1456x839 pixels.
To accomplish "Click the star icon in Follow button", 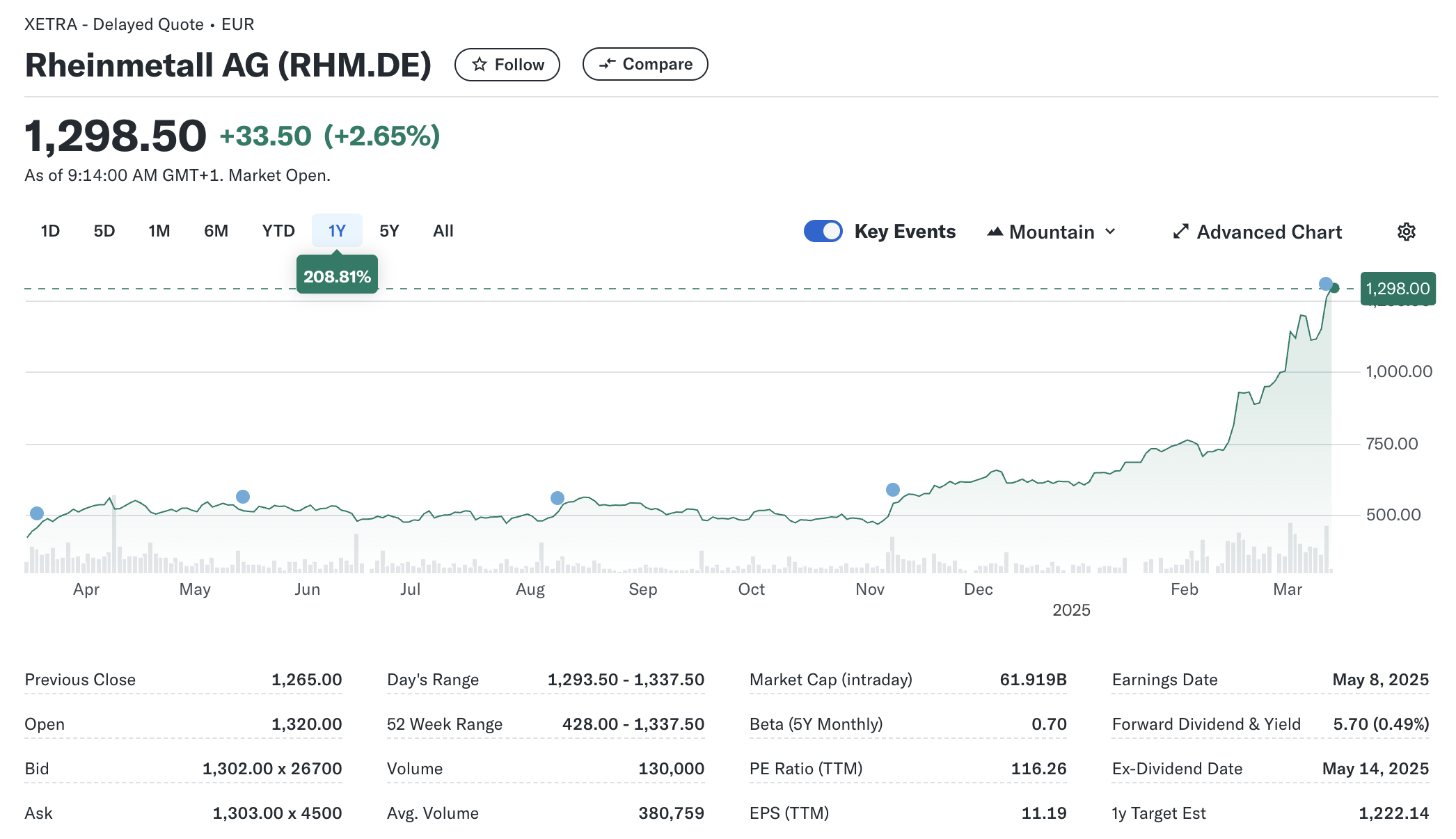I will tap(480, 65).
